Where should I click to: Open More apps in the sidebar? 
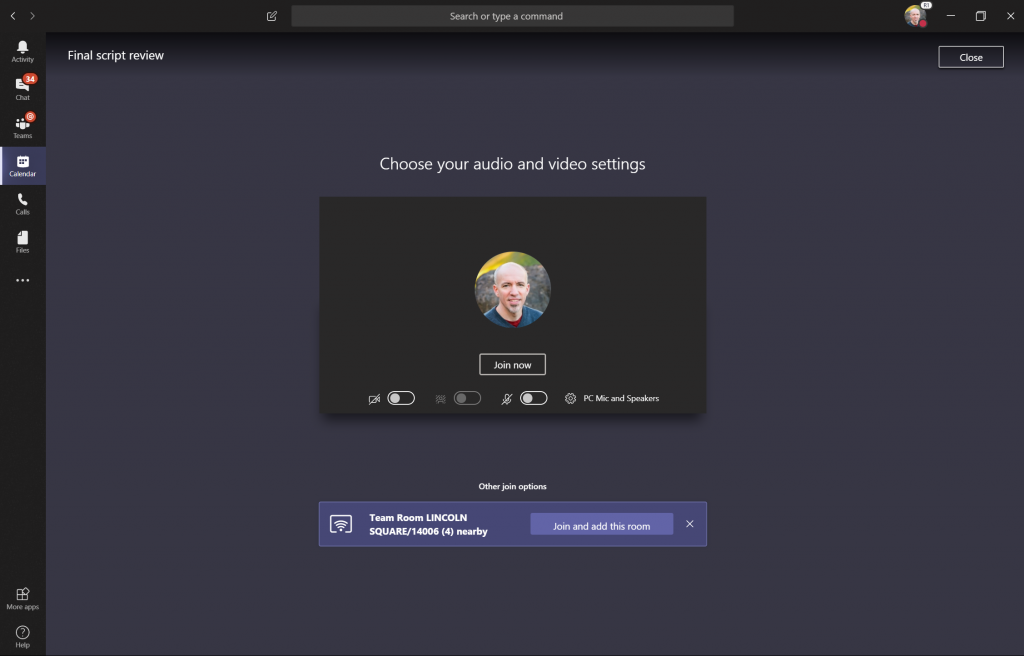pyautogui.click(x=22, y=598)
